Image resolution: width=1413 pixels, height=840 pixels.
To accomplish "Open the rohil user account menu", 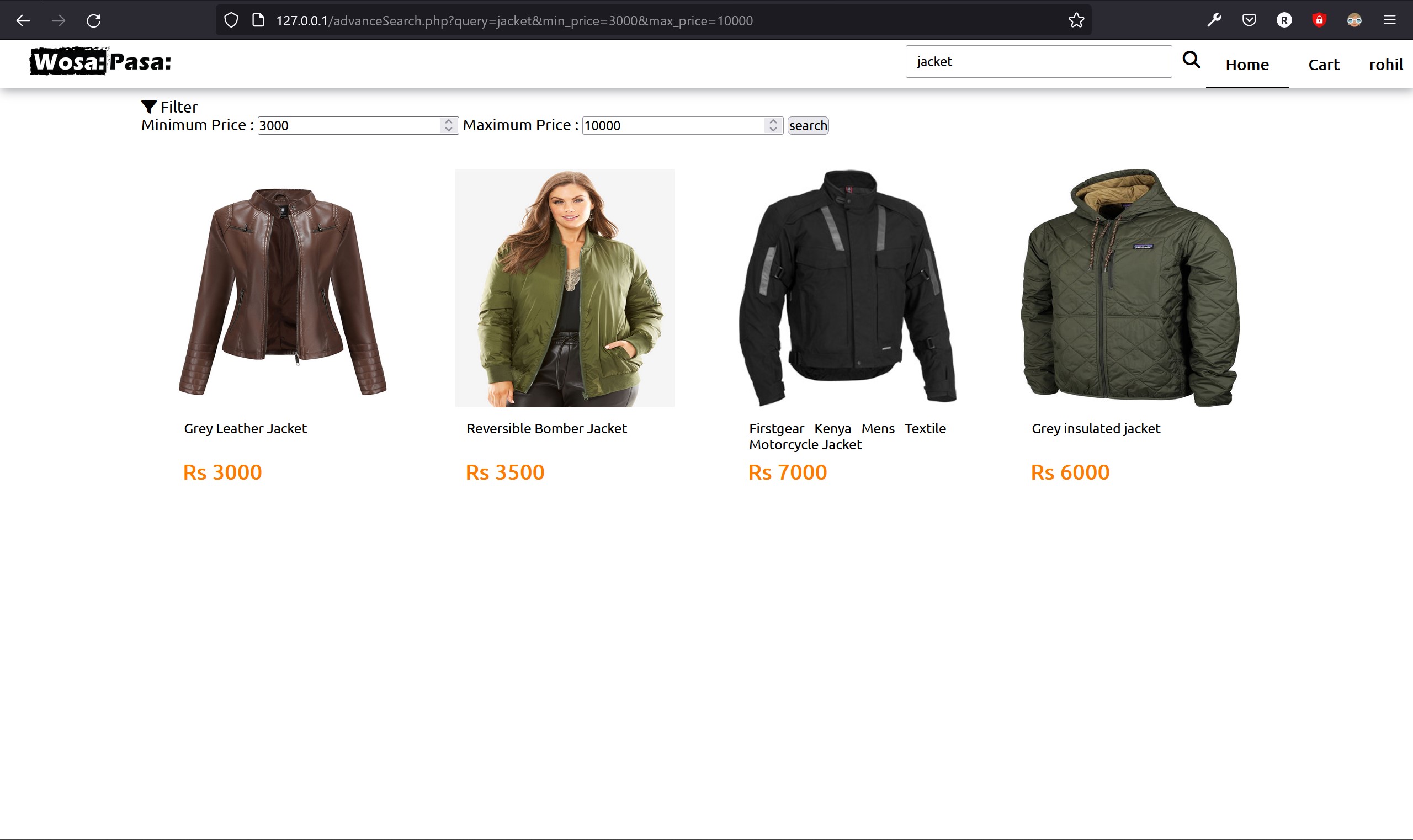I will point(1385,65).
